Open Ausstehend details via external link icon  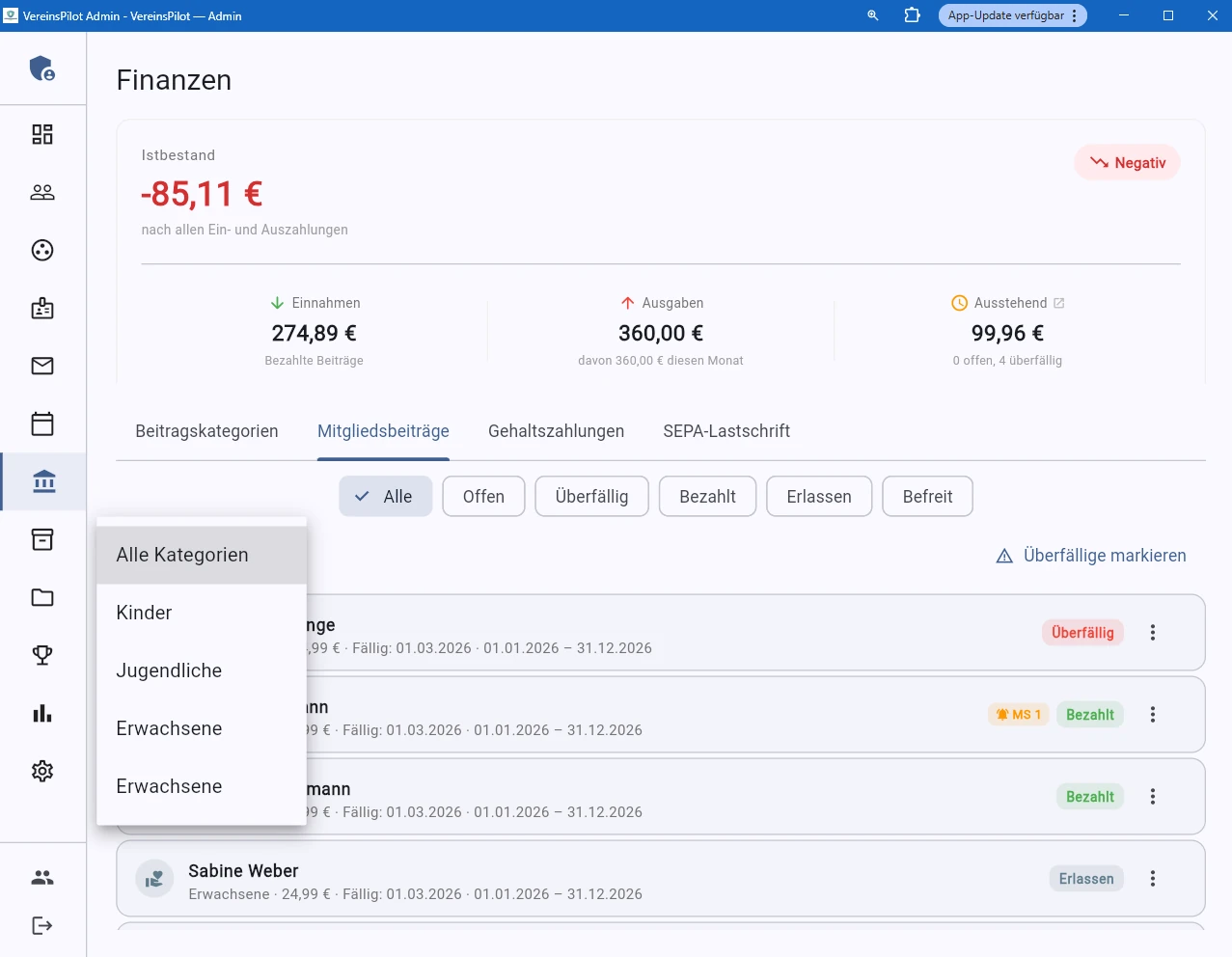pyautogui.click(x=1059, y=302)
